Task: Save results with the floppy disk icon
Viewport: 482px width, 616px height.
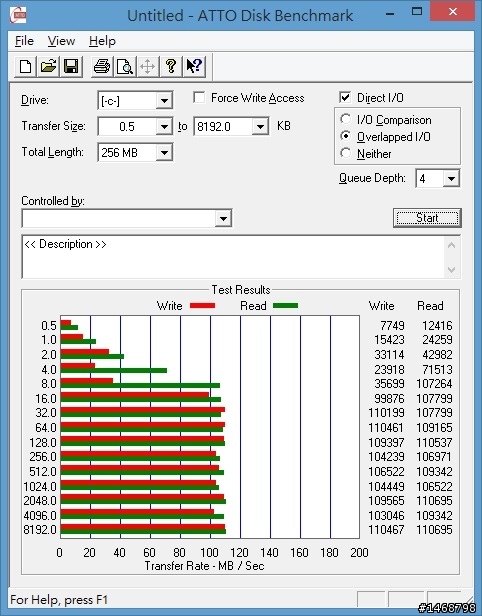Action: pyautogui.click(x=71, y=66)
